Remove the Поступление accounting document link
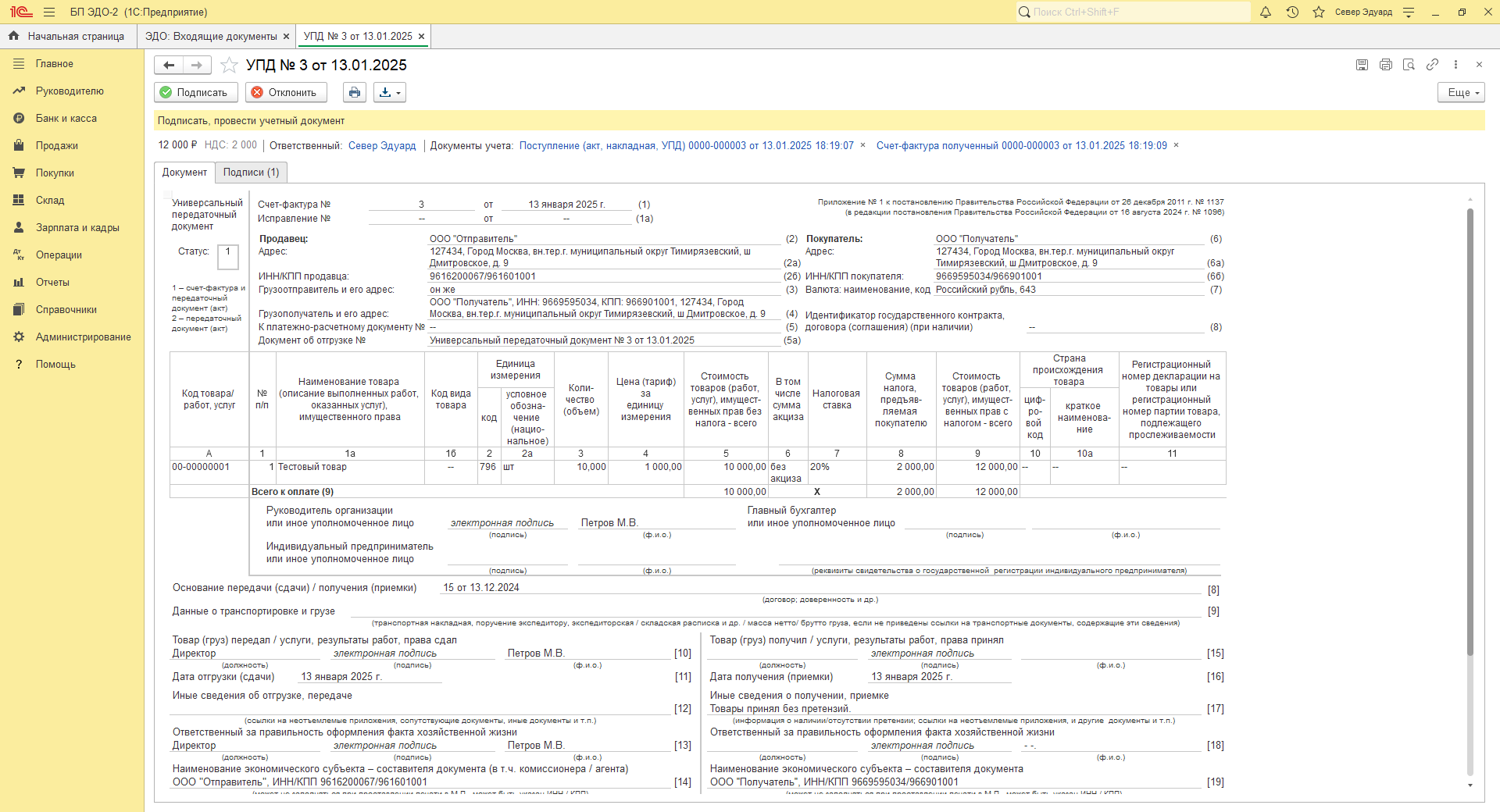Image resolution: width=1500 pixels, height=812 pixels. coord(862,145)
